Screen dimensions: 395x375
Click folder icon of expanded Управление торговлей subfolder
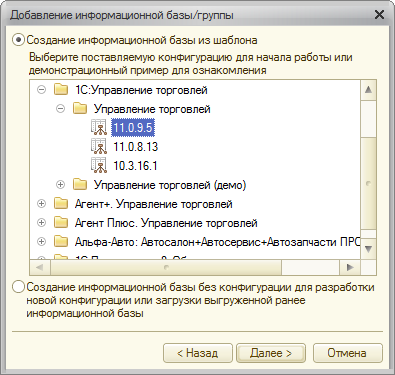(80, 109)
